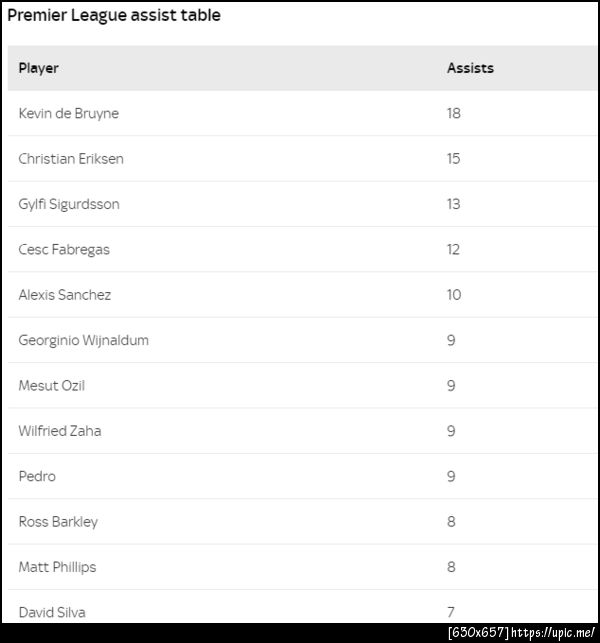The width and height of the screenshot is (600, 643).
Task: Select the 13 assists value
Action: tap(454, 204)
